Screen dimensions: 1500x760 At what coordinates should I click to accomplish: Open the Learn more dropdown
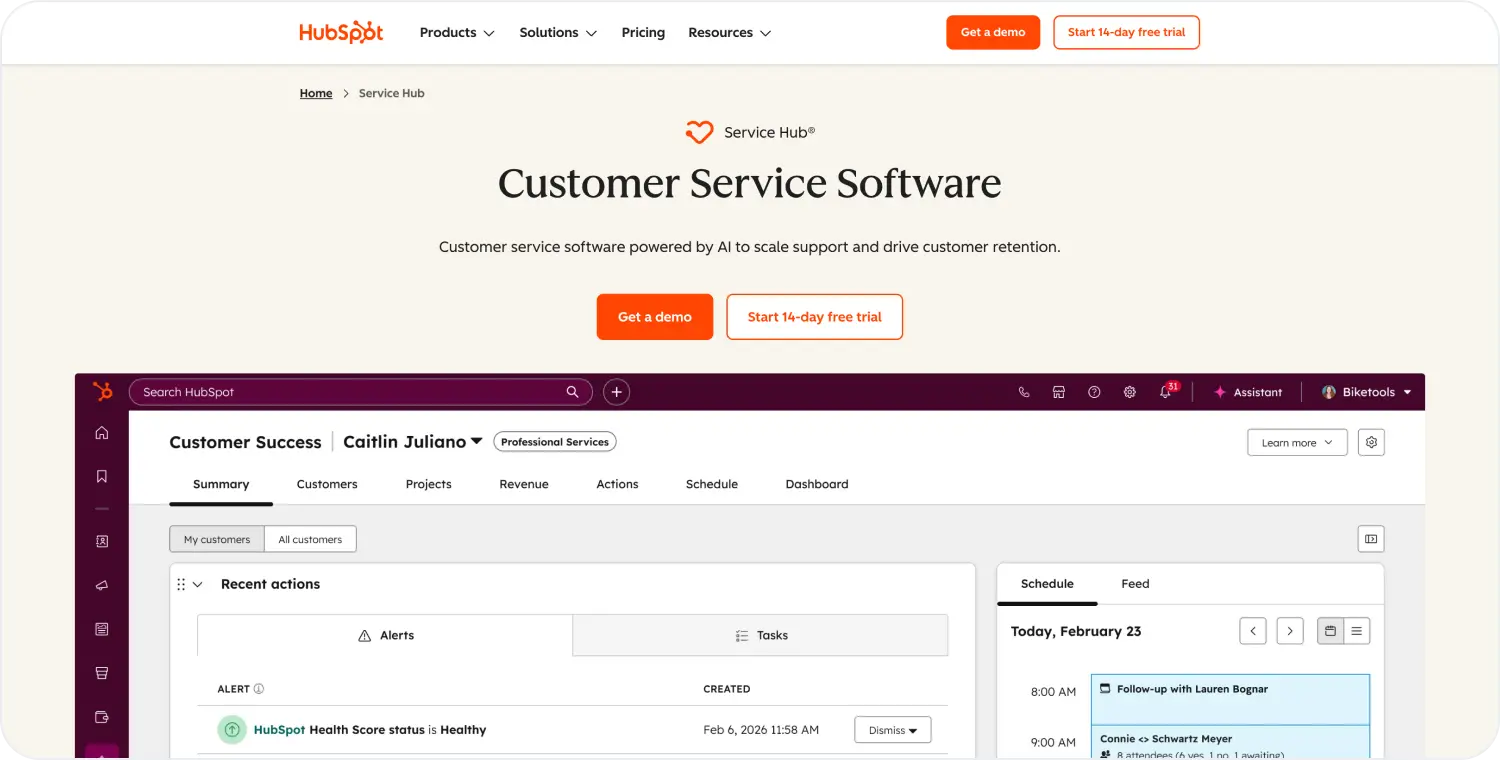pos(1297,442)
